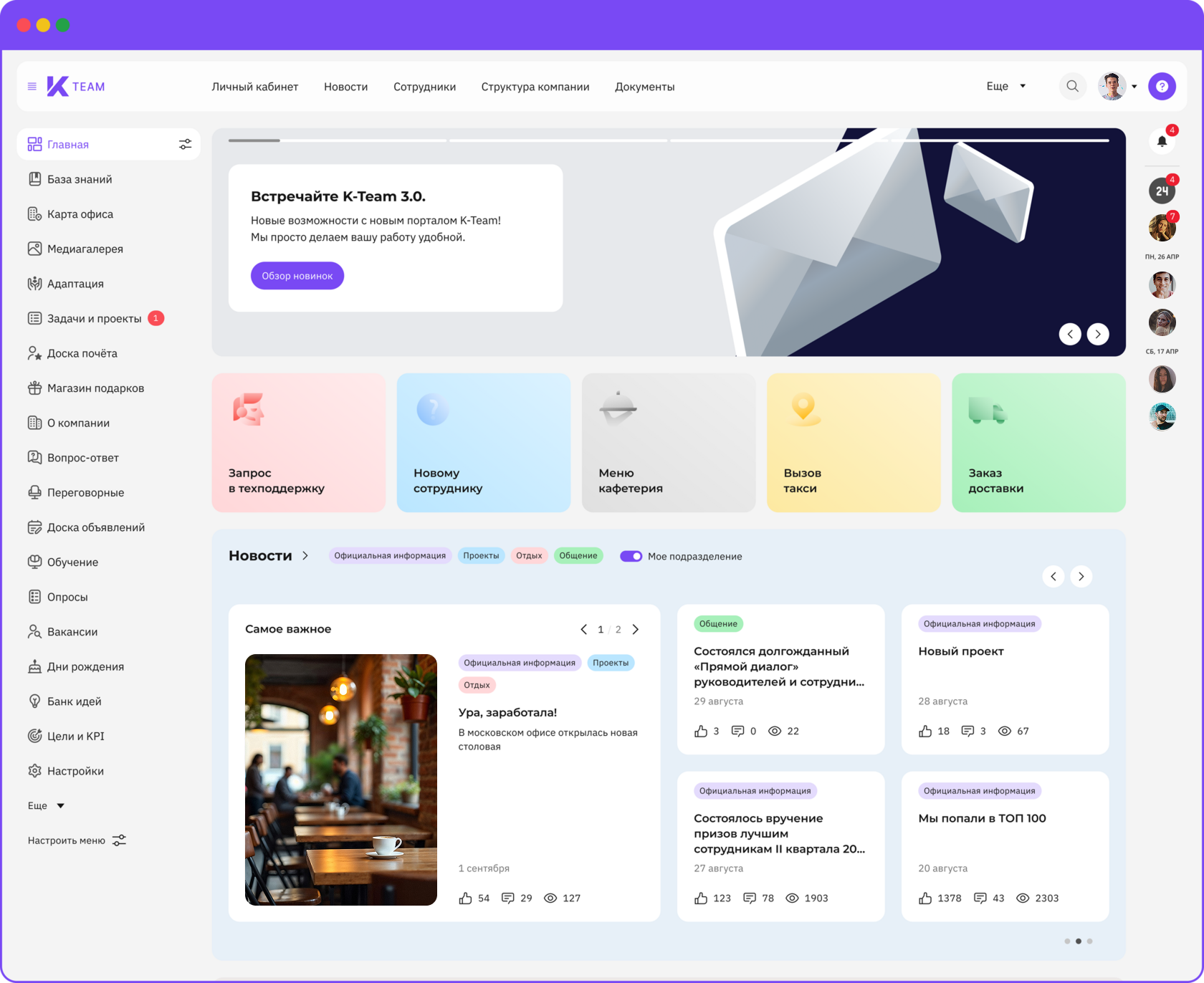Click the sliders icon next to Главная
This screenshot has height=983, width=1204.
(185, 145)
